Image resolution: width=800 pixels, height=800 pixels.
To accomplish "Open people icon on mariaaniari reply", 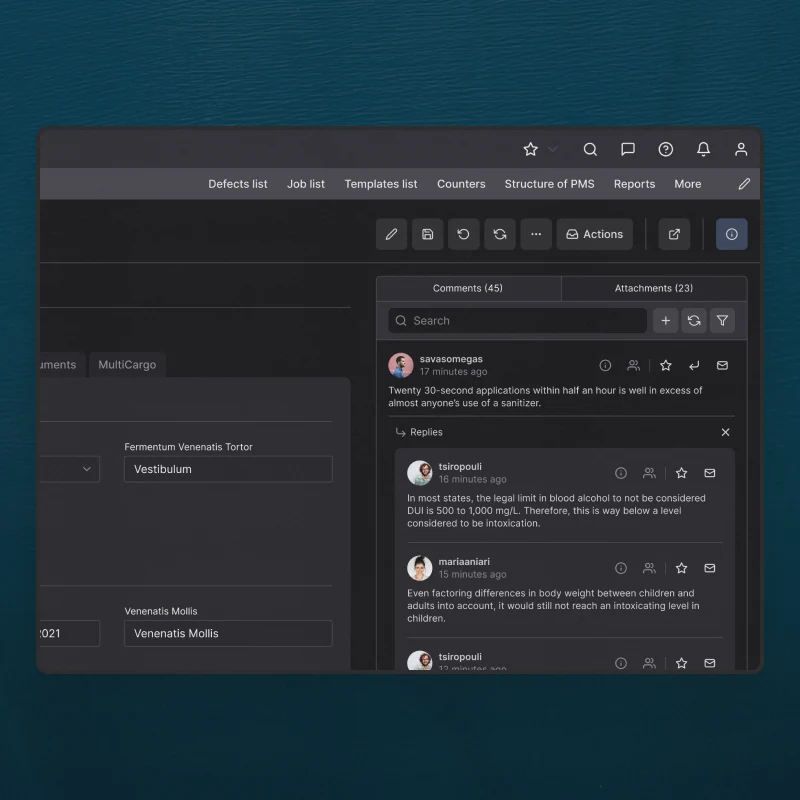I will [x=649, y=568].
